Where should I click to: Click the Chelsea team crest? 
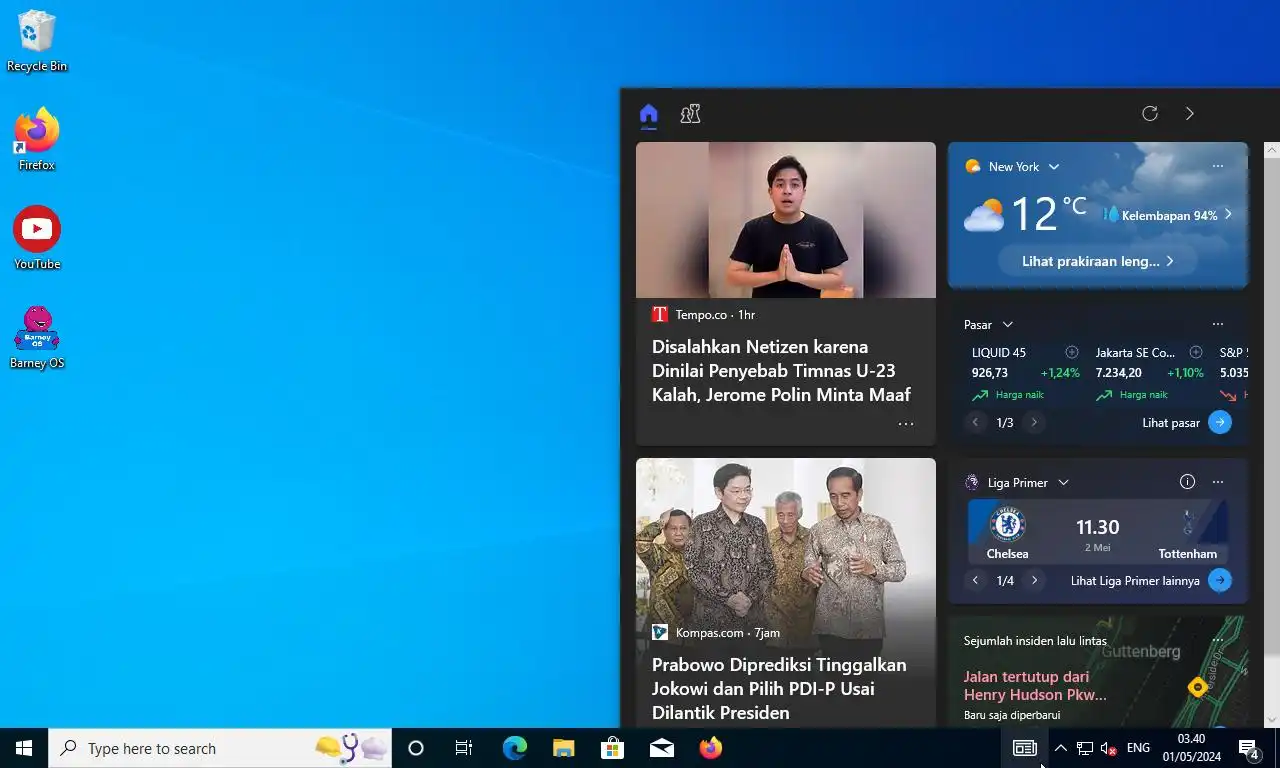pos(1007,525)
